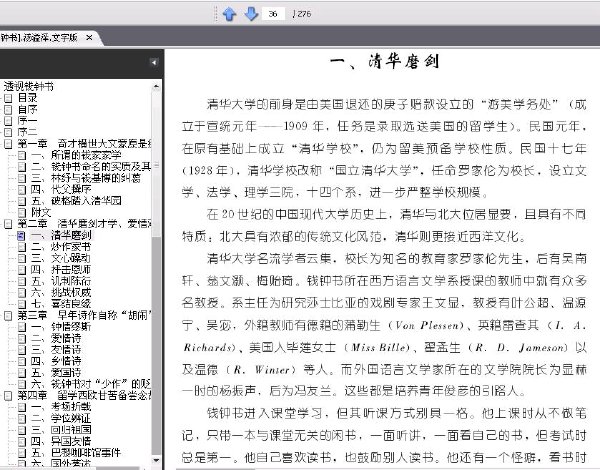Open bookmark 三、林纾与钱基博的纠葛
The image size is (600, 470).
click(86, 178)
